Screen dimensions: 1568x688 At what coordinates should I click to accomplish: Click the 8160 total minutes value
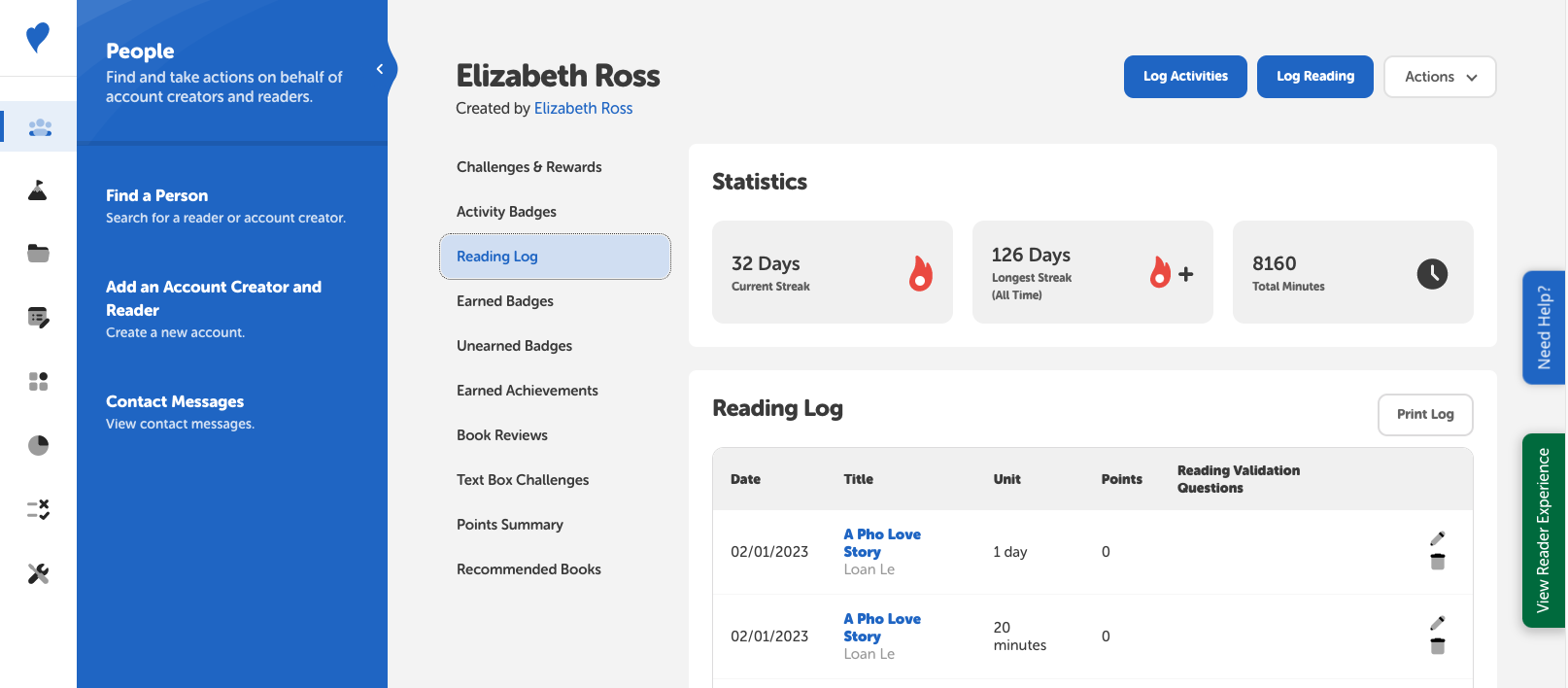(x=1275, y=263)
